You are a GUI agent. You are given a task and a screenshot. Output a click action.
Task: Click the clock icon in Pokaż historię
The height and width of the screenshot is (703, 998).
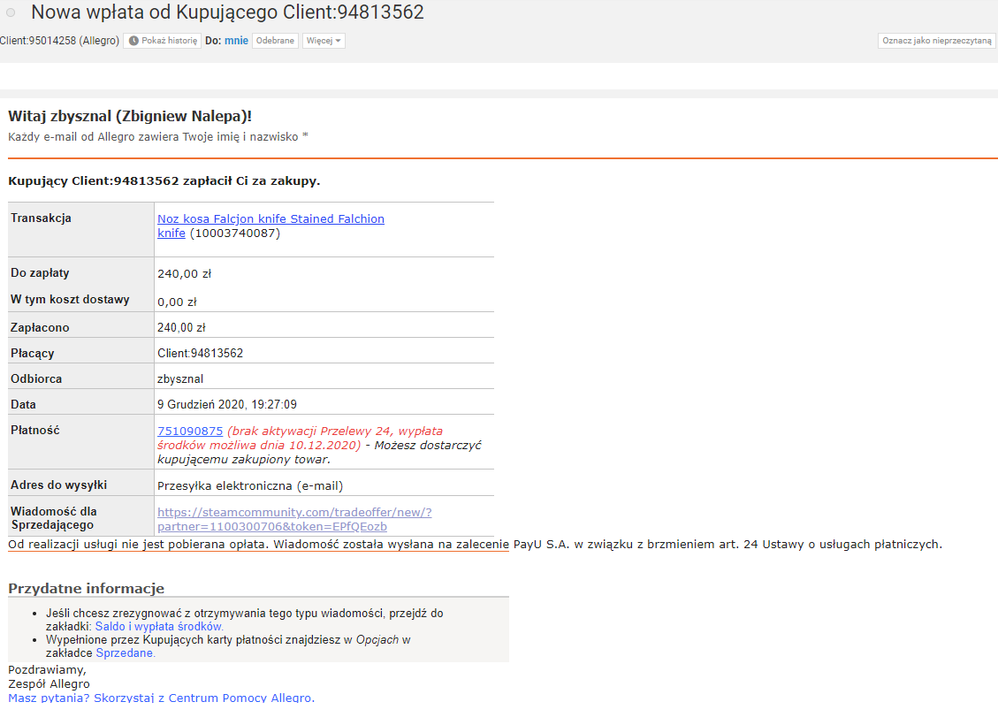point(134,41)
